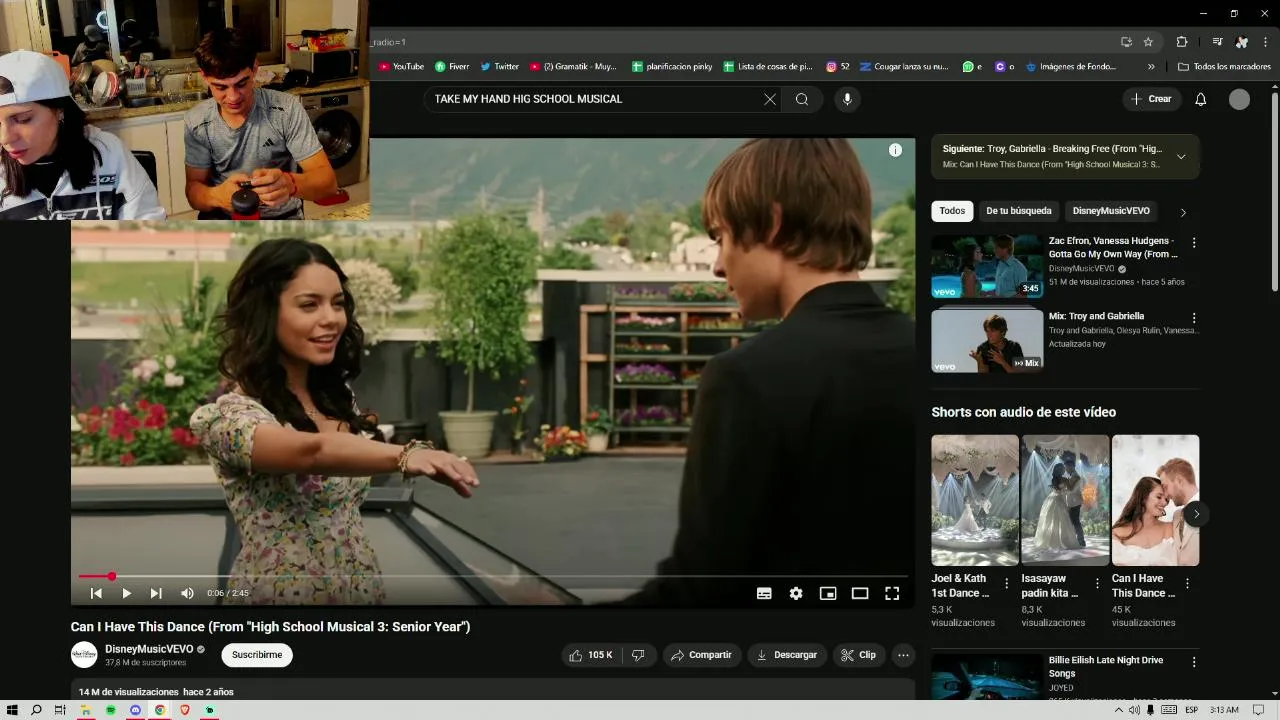Open YouTube notifications bell
This screenshot has width=1280, height=720.
(x=1201, y=99)
